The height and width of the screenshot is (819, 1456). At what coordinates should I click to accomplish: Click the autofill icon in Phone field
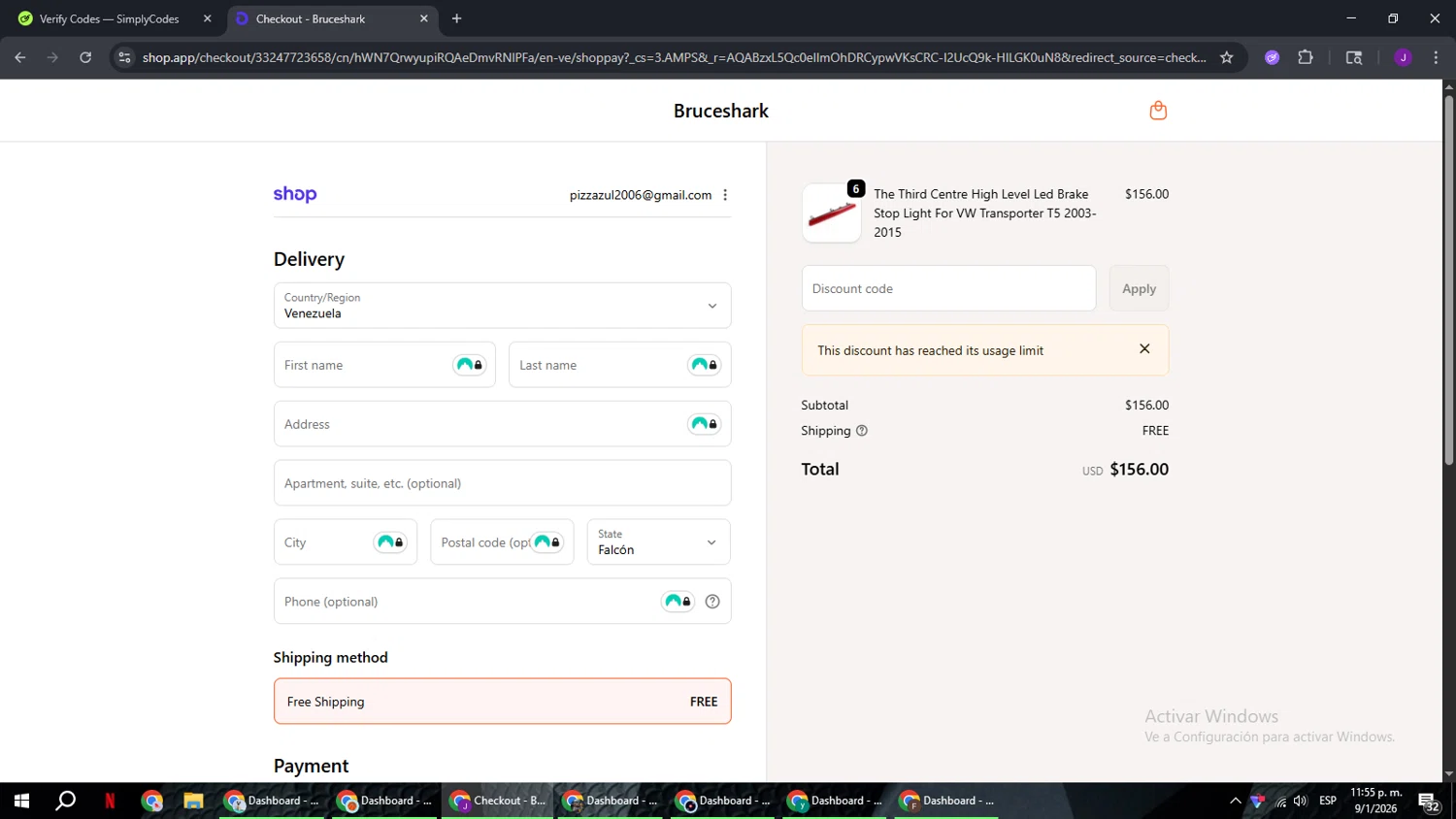click(x=678, y=602)
